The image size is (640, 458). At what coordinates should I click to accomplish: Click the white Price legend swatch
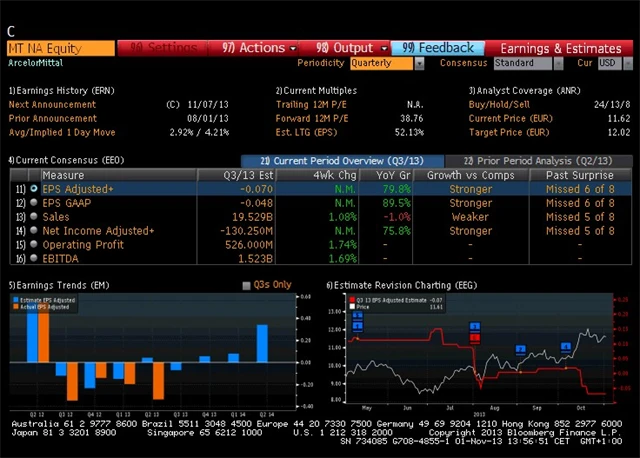coord(352,307)
